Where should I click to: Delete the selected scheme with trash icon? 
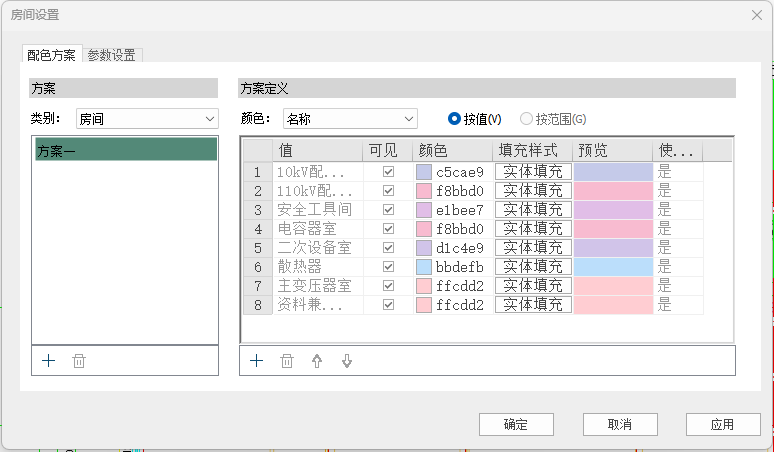point(79,361)
